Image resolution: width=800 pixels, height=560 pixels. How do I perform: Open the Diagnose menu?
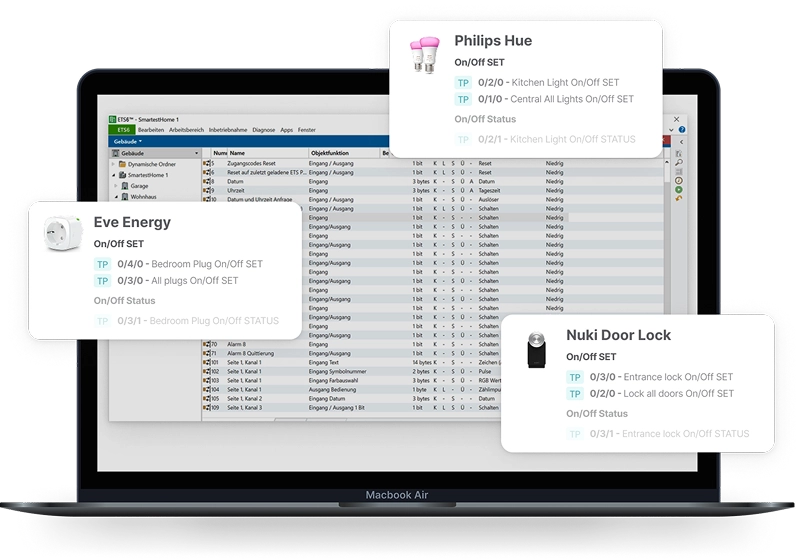264,130
